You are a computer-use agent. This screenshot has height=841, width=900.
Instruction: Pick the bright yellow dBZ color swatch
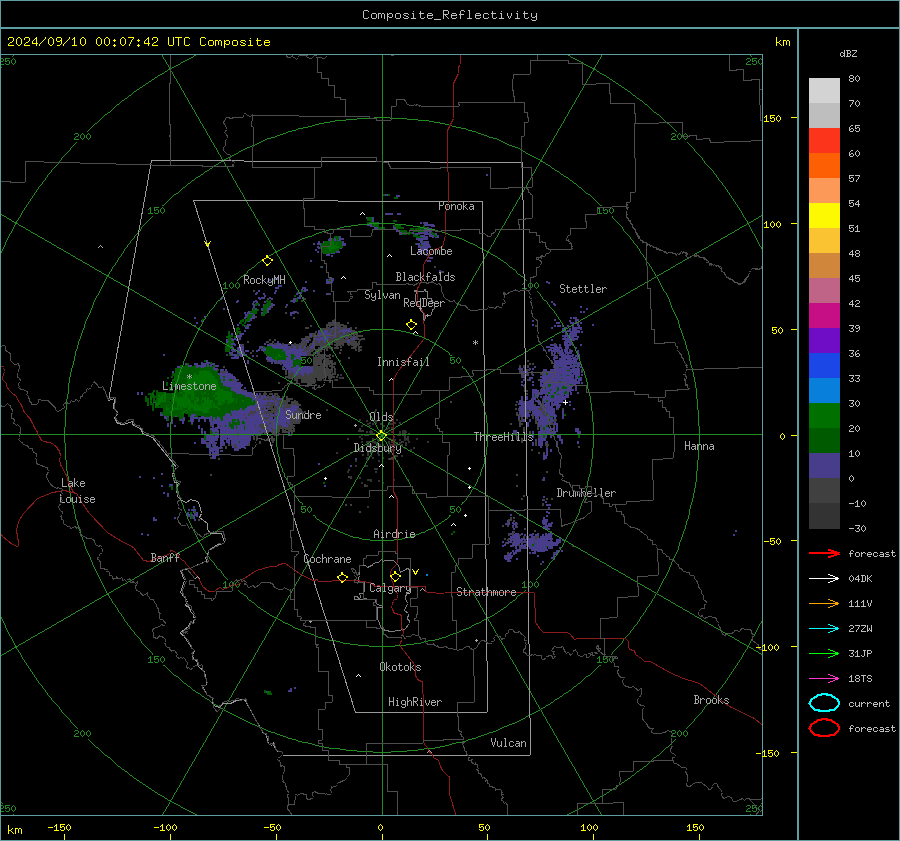pyautogui.click(x=824, y=216)
